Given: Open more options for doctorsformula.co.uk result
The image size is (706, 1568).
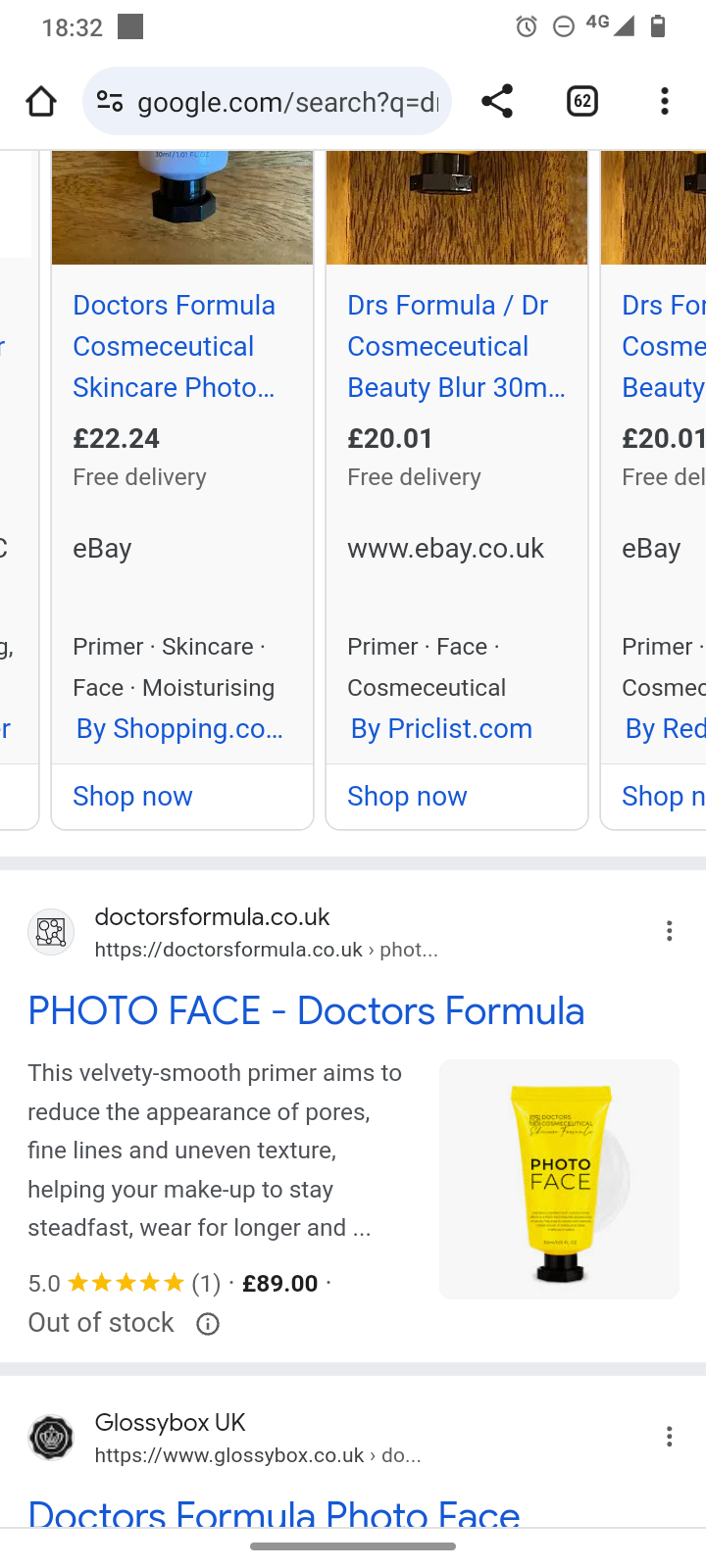Looking at the screenshot, I should click(670, 931).
